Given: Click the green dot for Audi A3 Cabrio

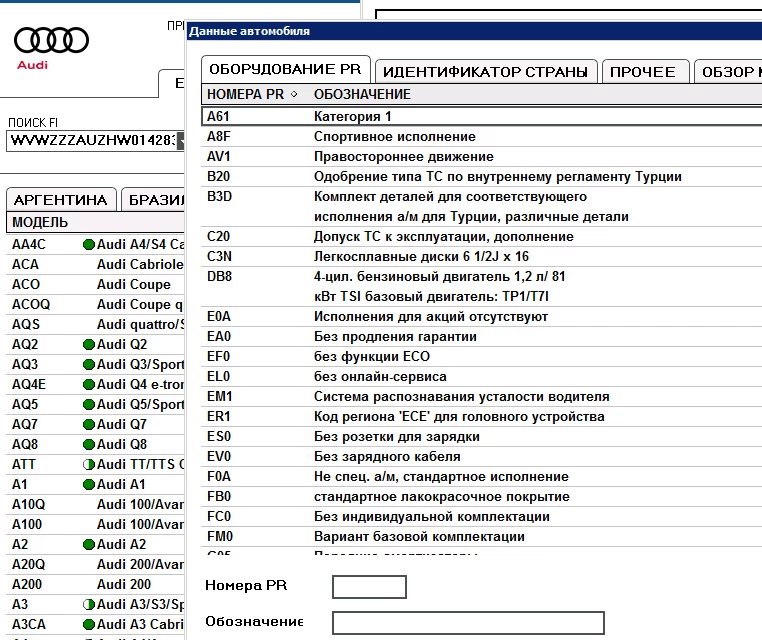Looking at the screenshot, I should pos(88,624).
